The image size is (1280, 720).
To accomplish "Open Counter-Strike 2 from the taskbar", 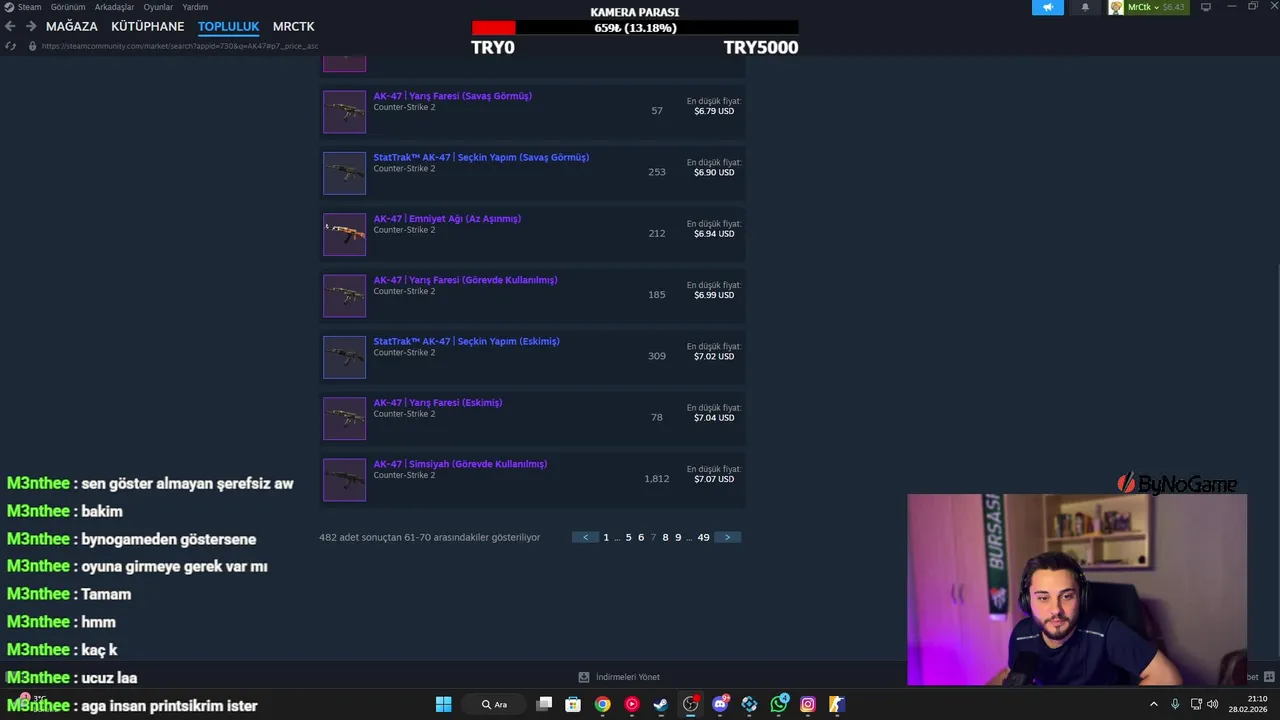I will [837, 704].
